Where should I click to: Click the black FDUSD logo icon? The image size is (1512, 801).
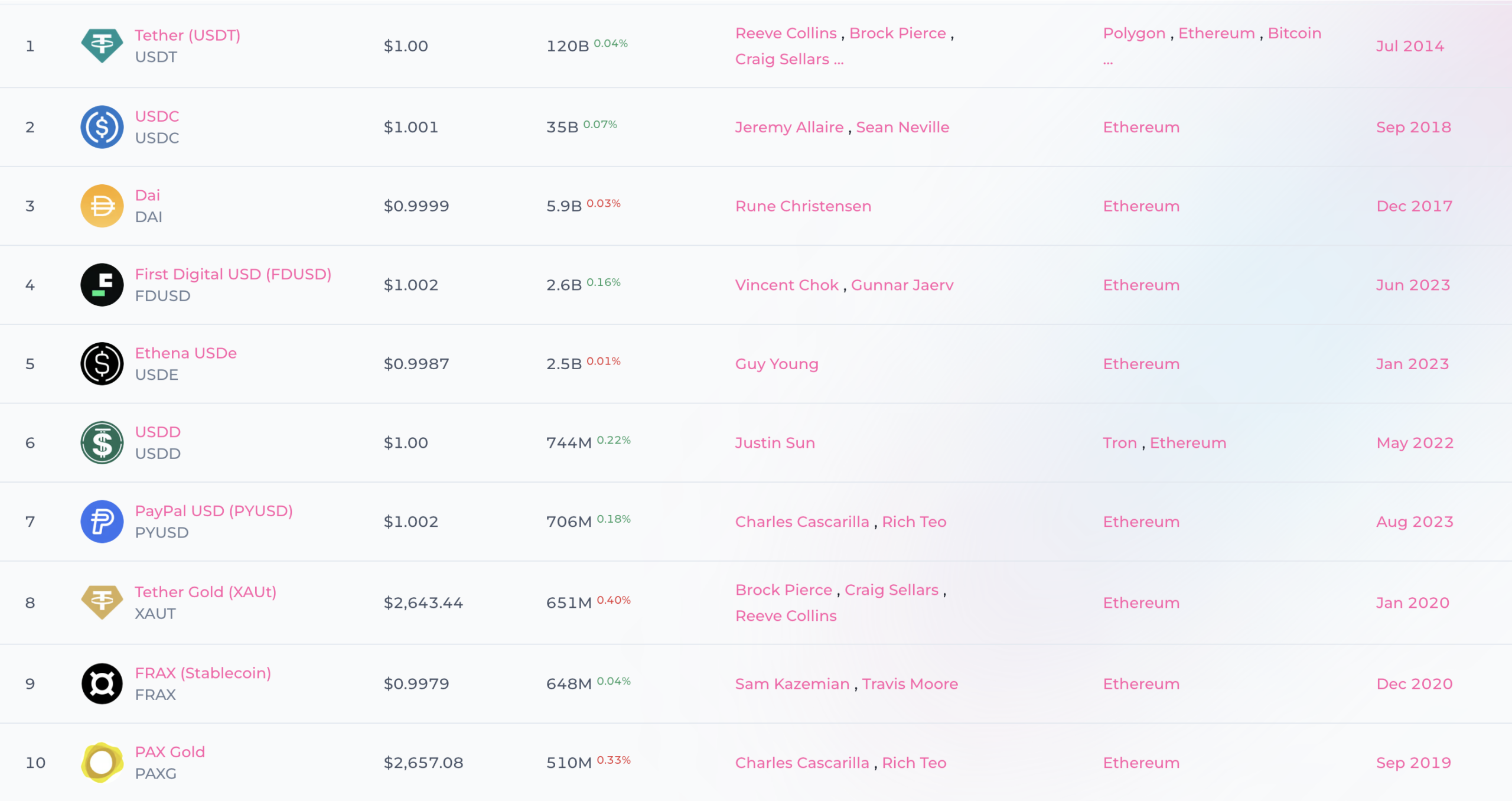[x=102, y=285]
